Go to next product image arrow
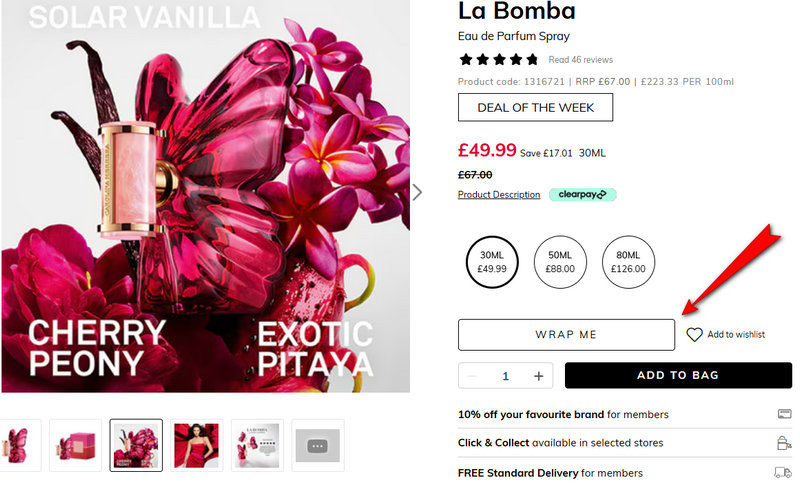The height and width of the screenshot is (483, 800). tap(418, 192)
